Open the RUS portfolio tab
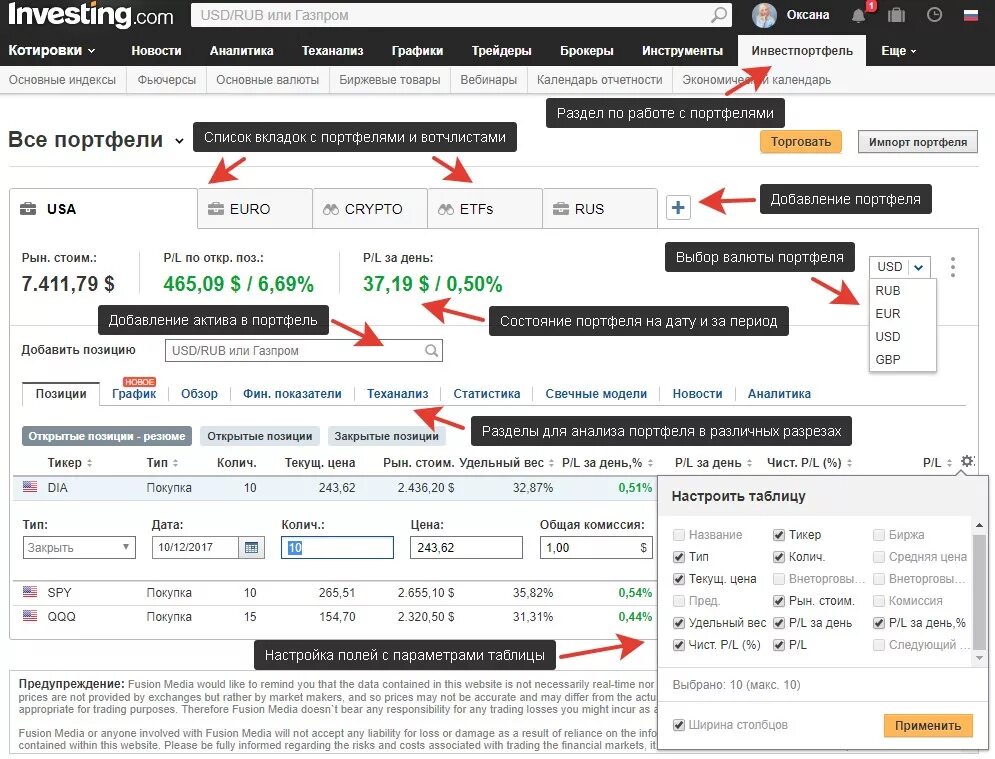Screen dimensions: 995x759 pyautogui.click(x=600, y=208)
